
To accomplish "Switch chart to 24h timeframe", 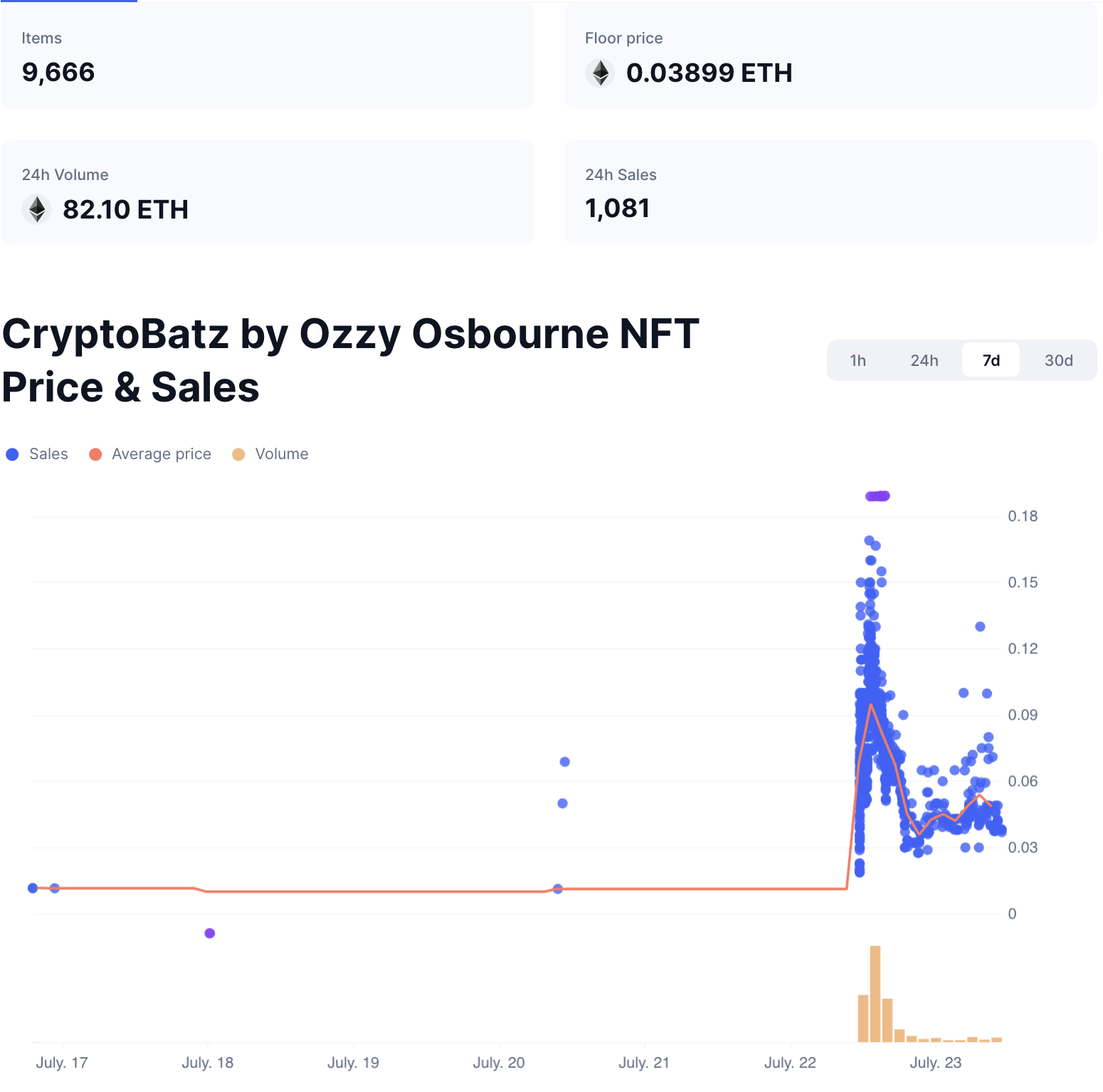I will click(x=924, y=360).
